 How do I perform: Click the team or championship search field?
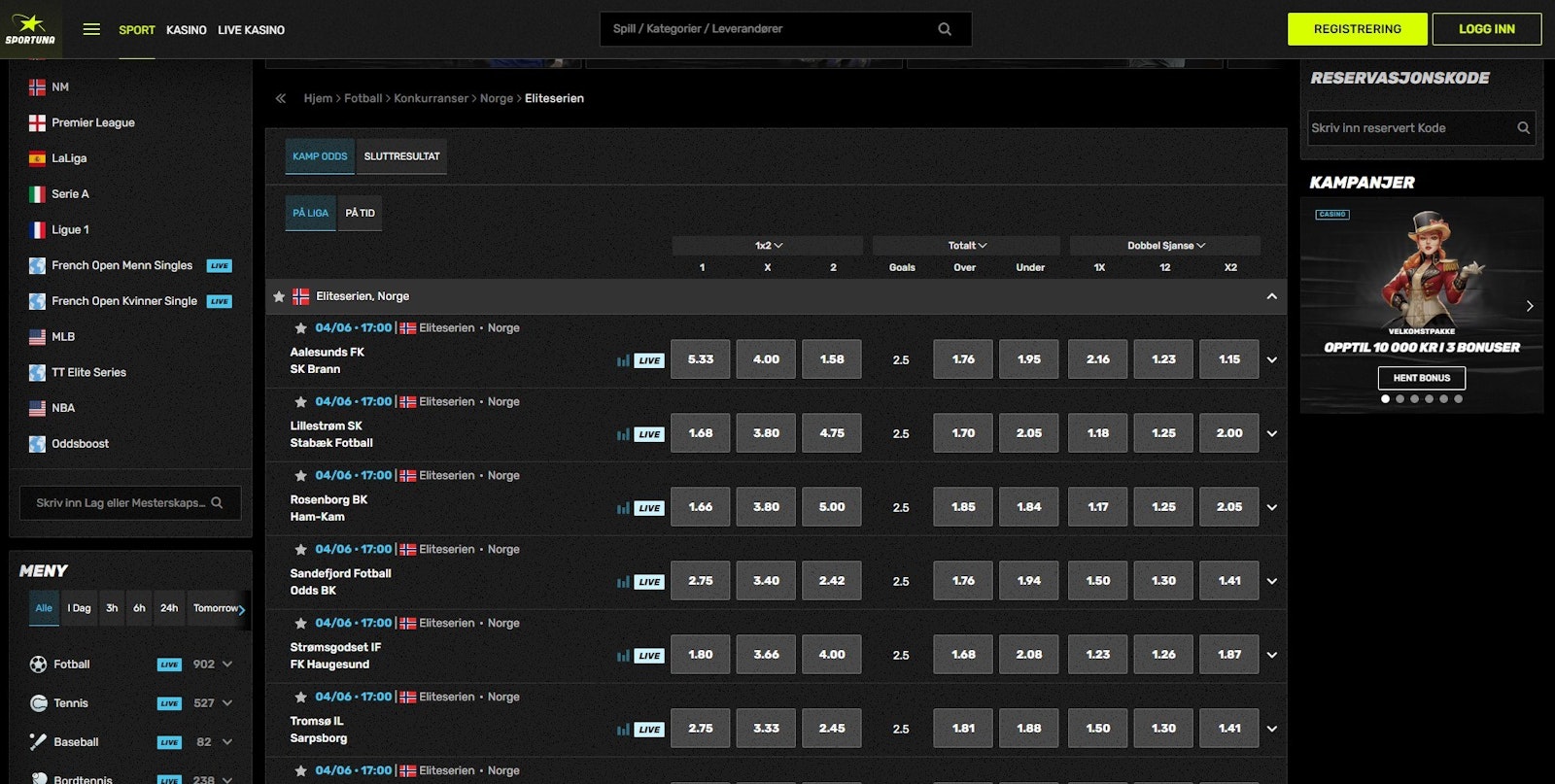click(x=121, y=503)
